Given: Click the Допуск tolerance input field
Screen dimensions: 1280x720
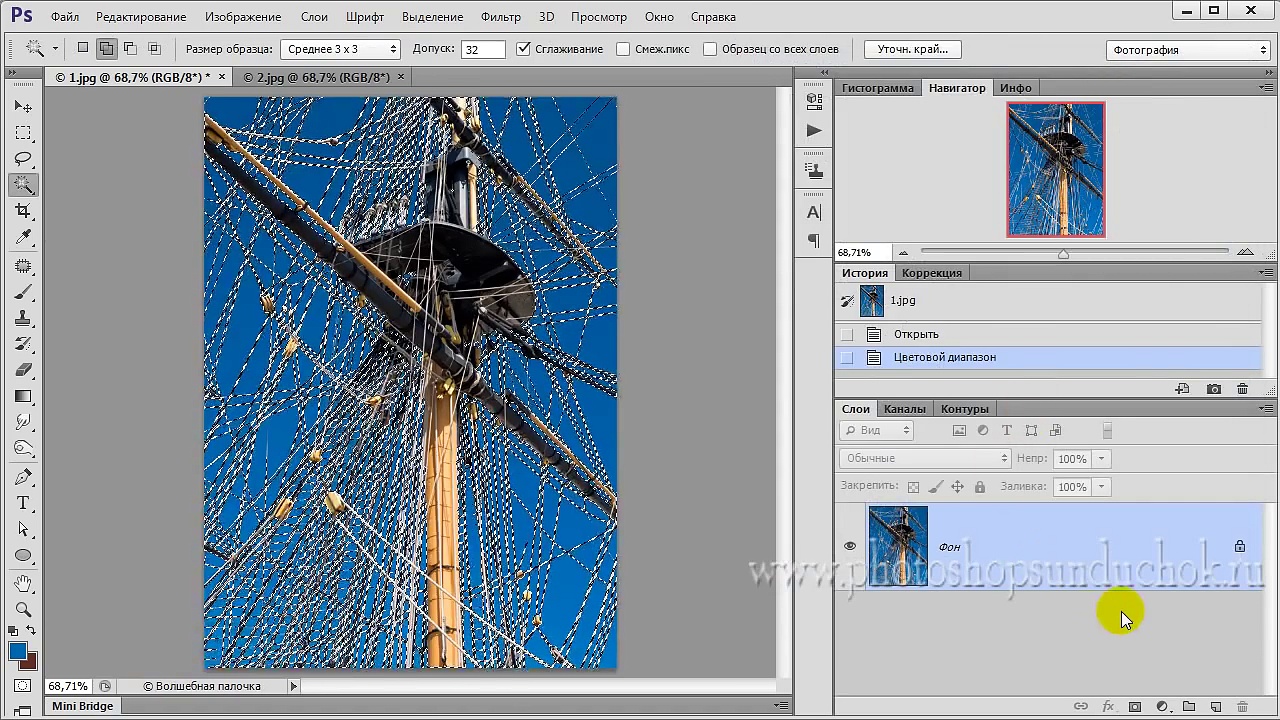Looking at the screenshot, I should [483, 49].
